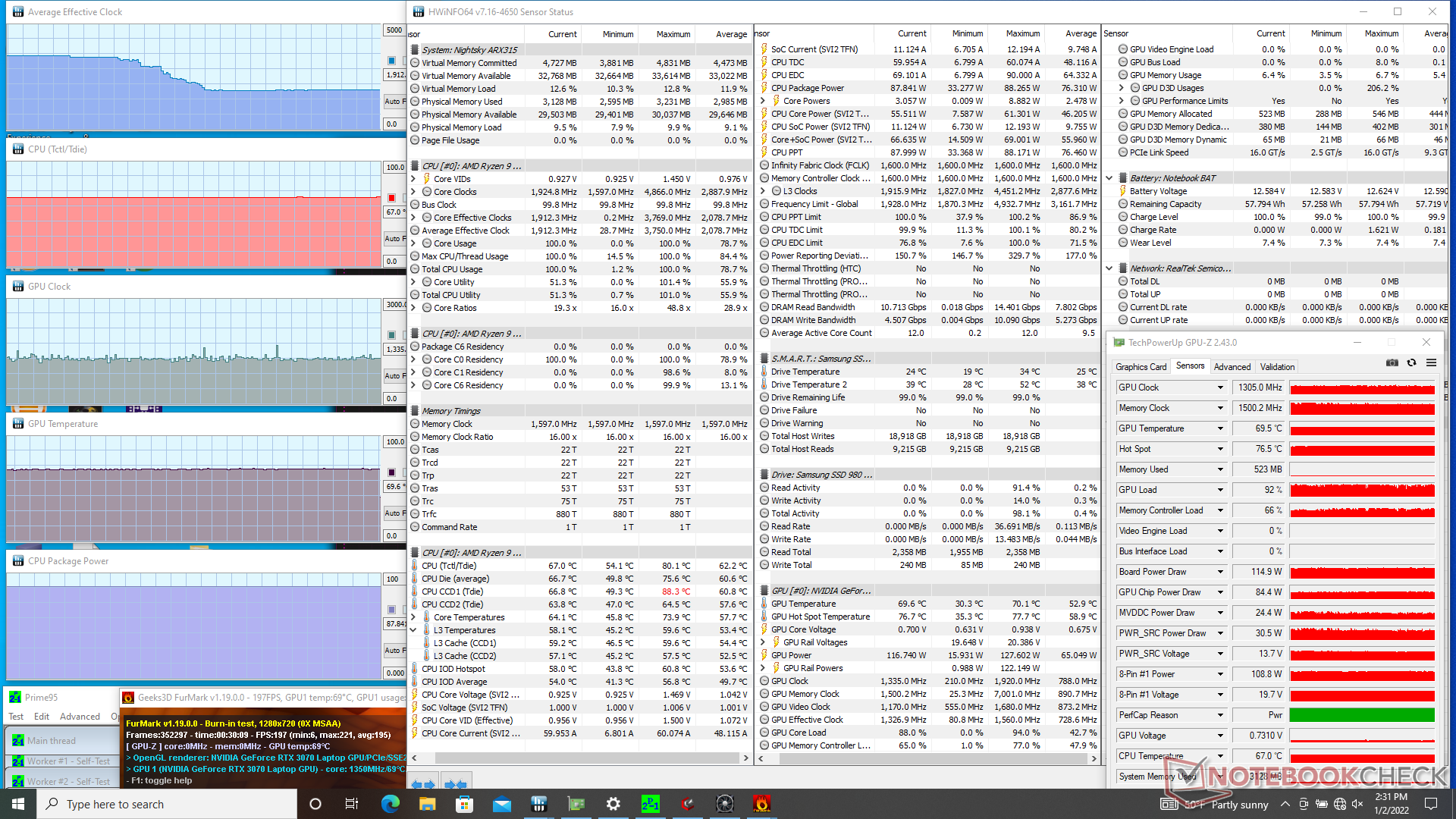Click the red color swatch in CPU (Tctl/Tdie) graph

[x=392, y=198]
